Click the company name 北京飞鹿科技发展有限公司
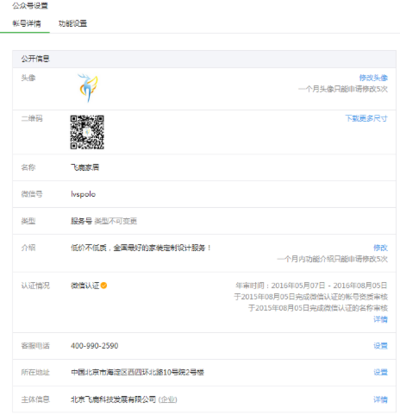This screenshot has height=415, width=400. click(113, 399)
